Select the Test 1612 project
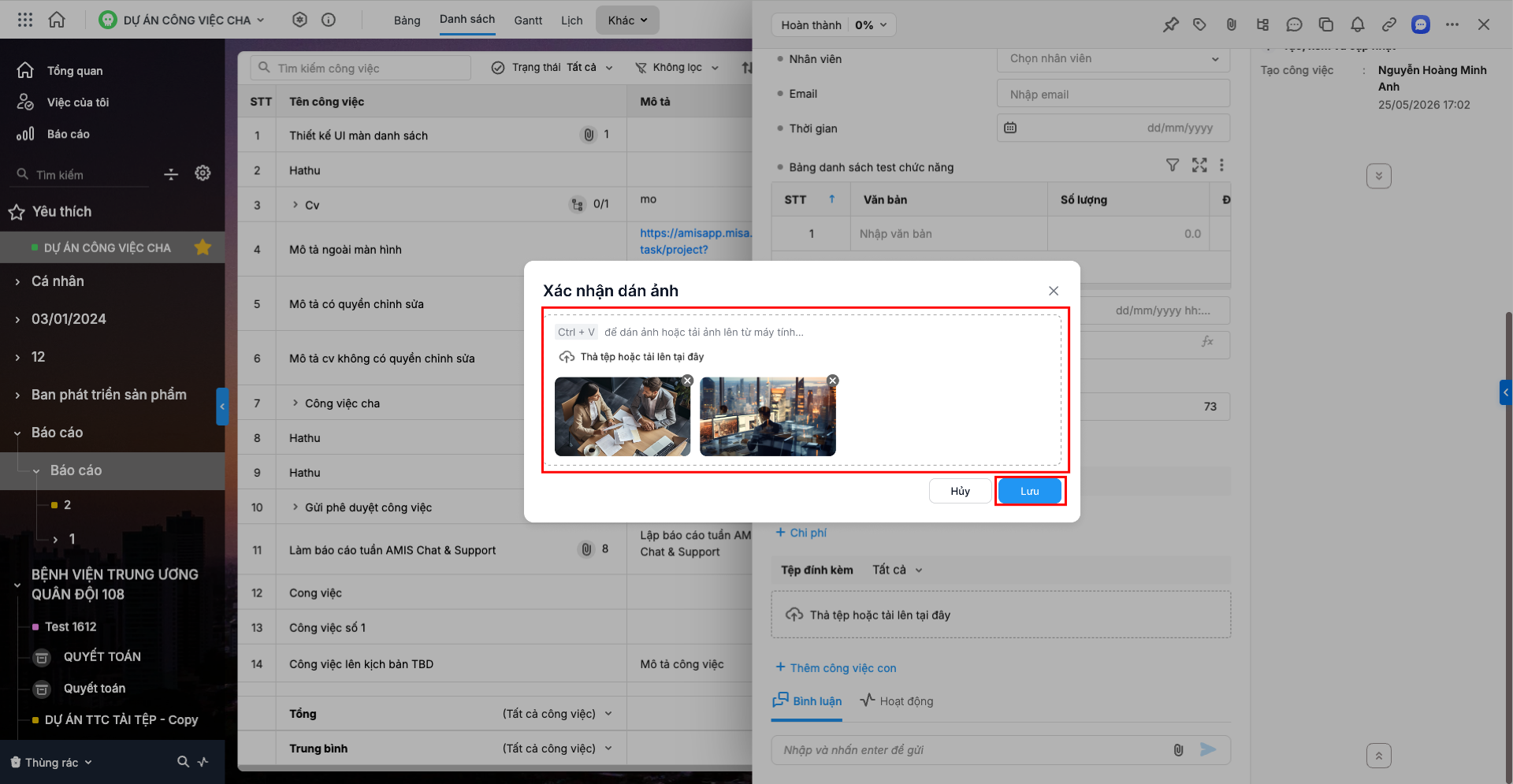This screenshot has height=784, width=1513. (x=70, y=626)
